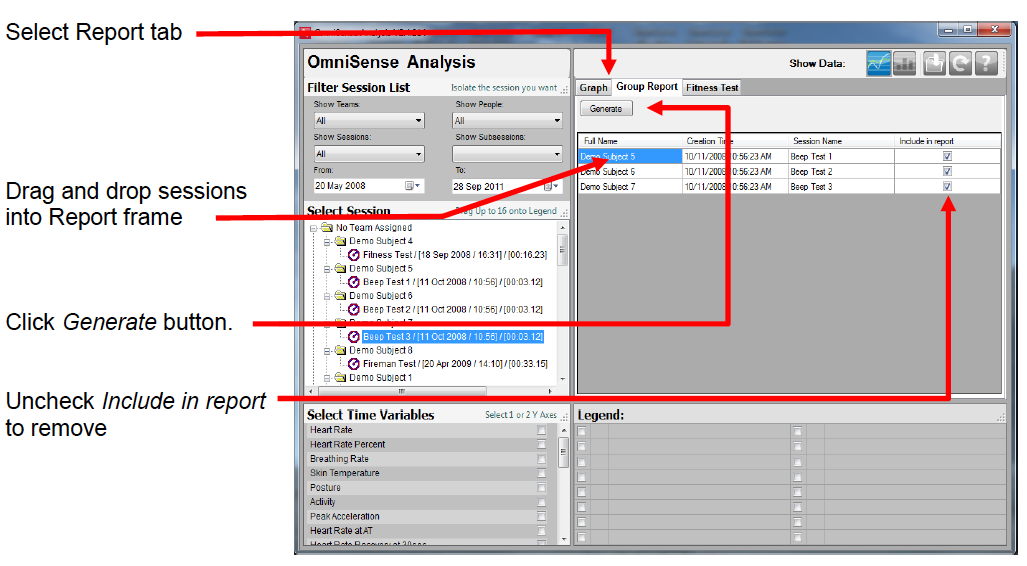Viewport: 1027px width, 566px height.
Task: Click the session tree horizontal scrollbar thumb
Action: [x=402, y=391]
